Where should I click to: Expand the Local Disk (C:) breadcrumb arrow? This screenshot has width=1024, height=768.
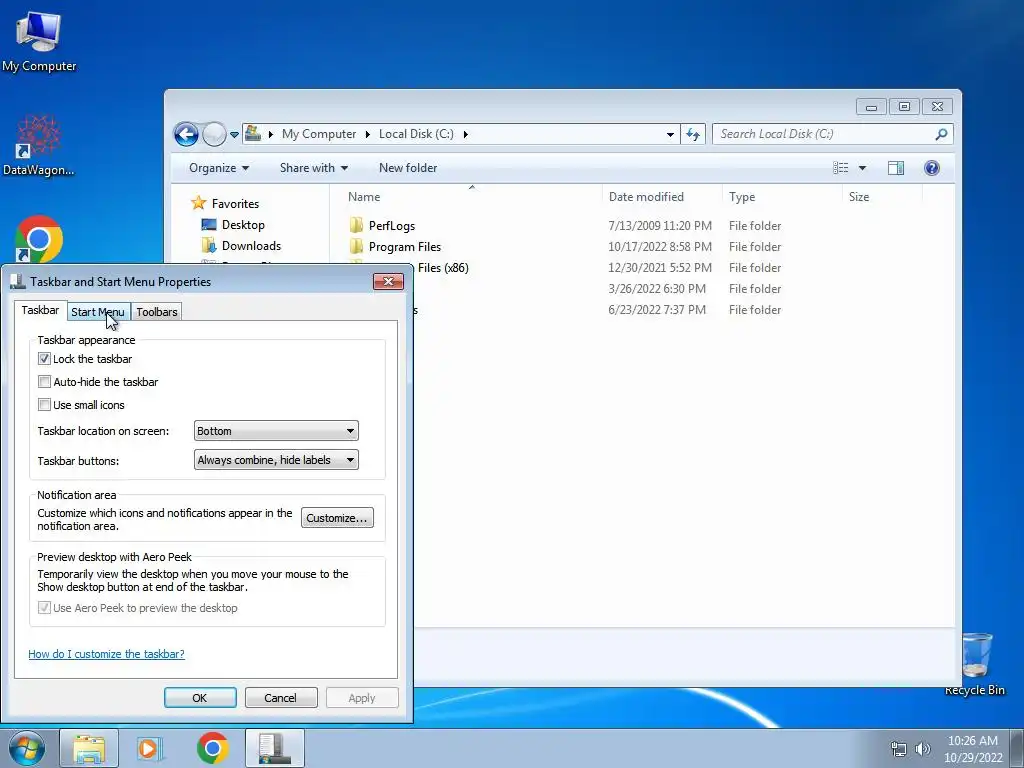[465, 134]
